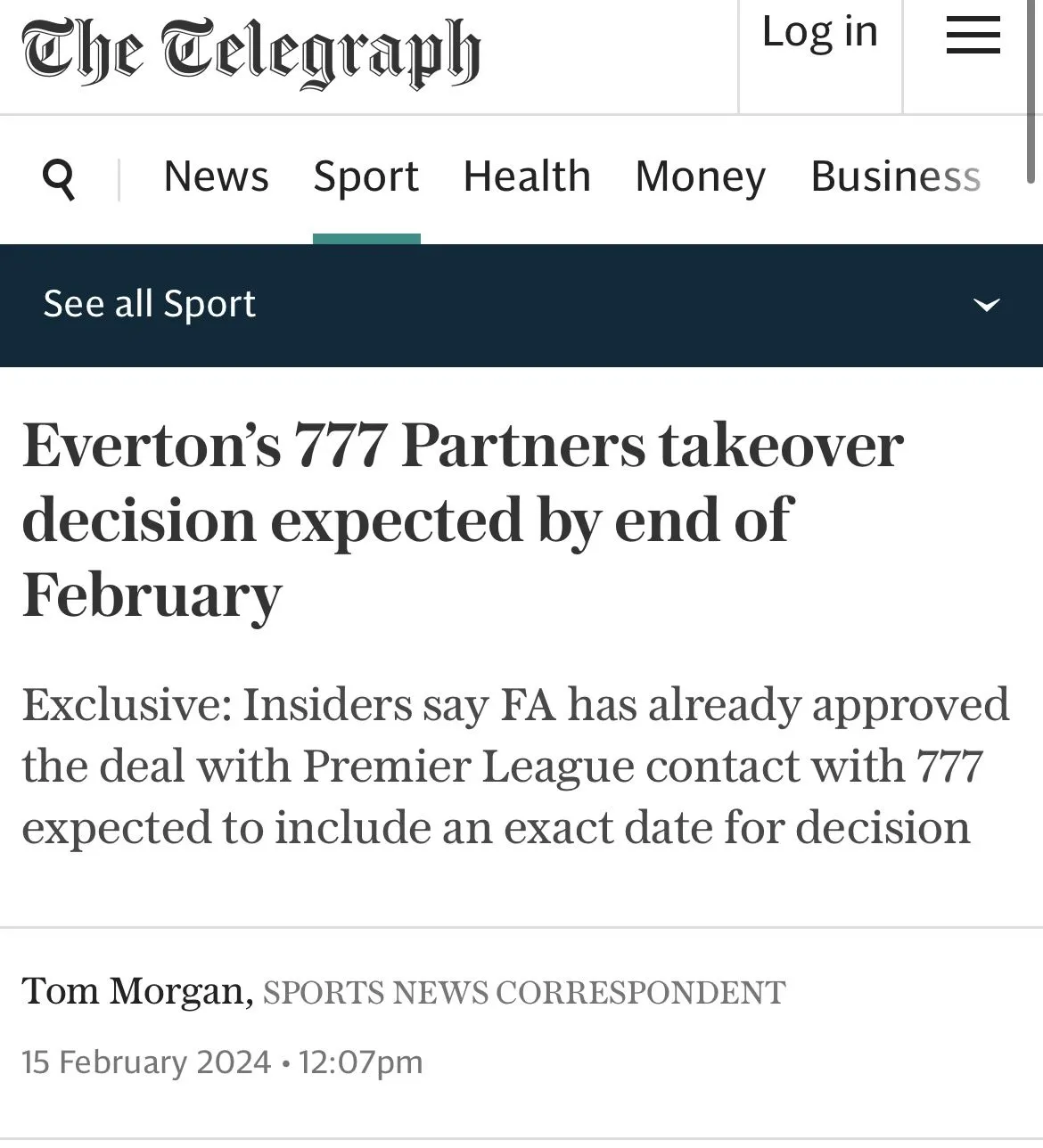Click the search magnifier icon
This screenshot has height=1148, width=1043.
pos(59,178)
